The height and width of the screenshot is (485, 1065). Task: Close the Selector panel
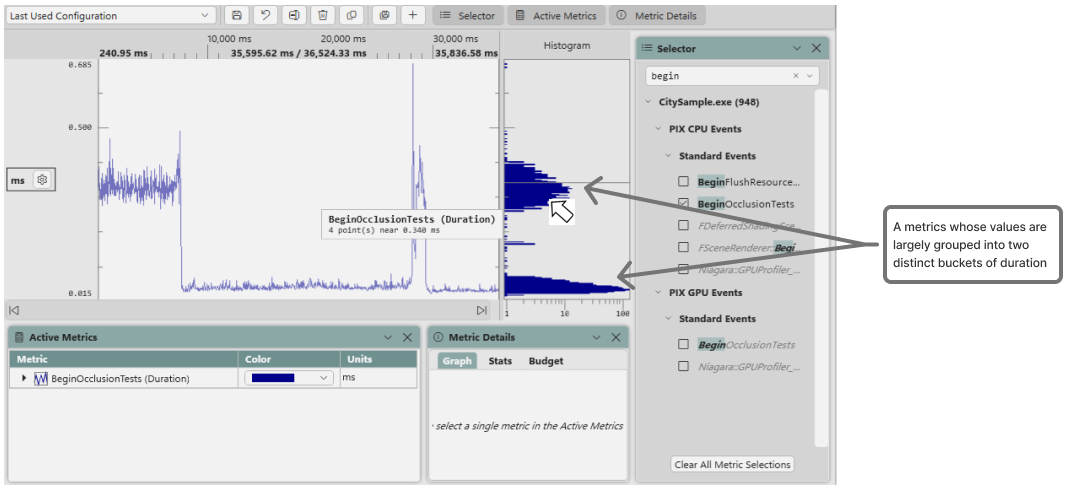[x=816, y=48]
